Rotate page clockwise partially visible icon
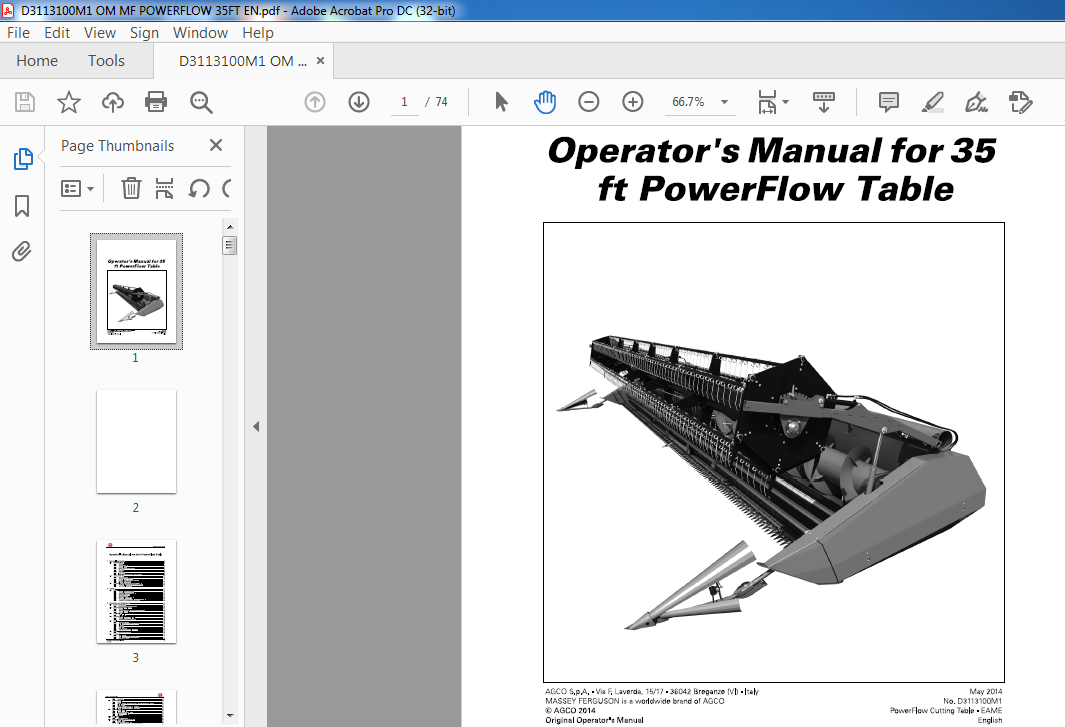Image resolution: width=1065 pixels, height=727 pixels. [227, 188]
